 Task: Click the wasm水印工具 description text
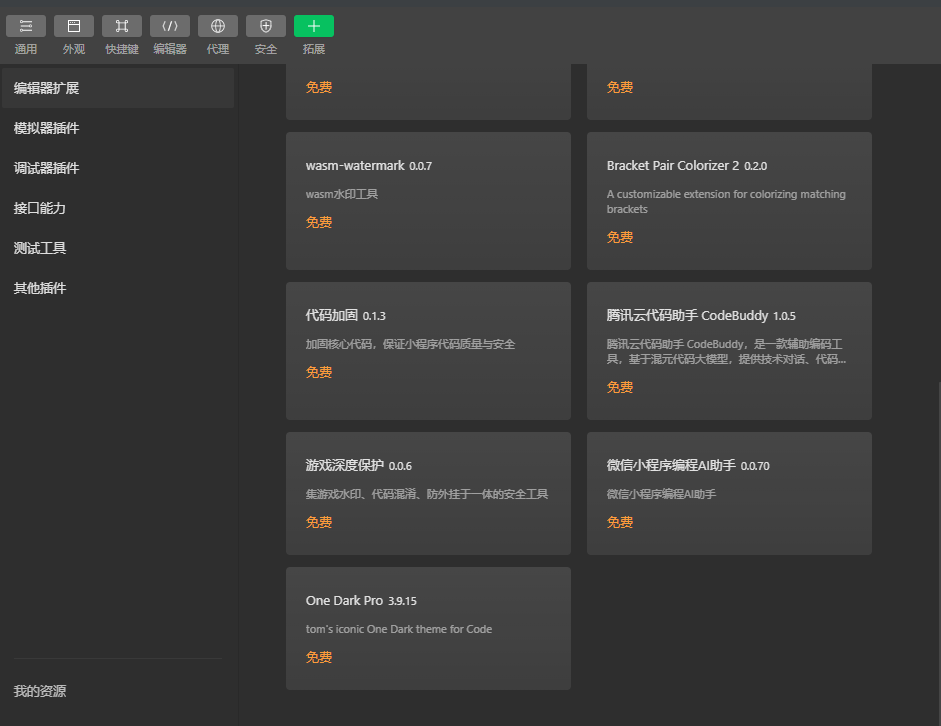click(x=341, y=194)
